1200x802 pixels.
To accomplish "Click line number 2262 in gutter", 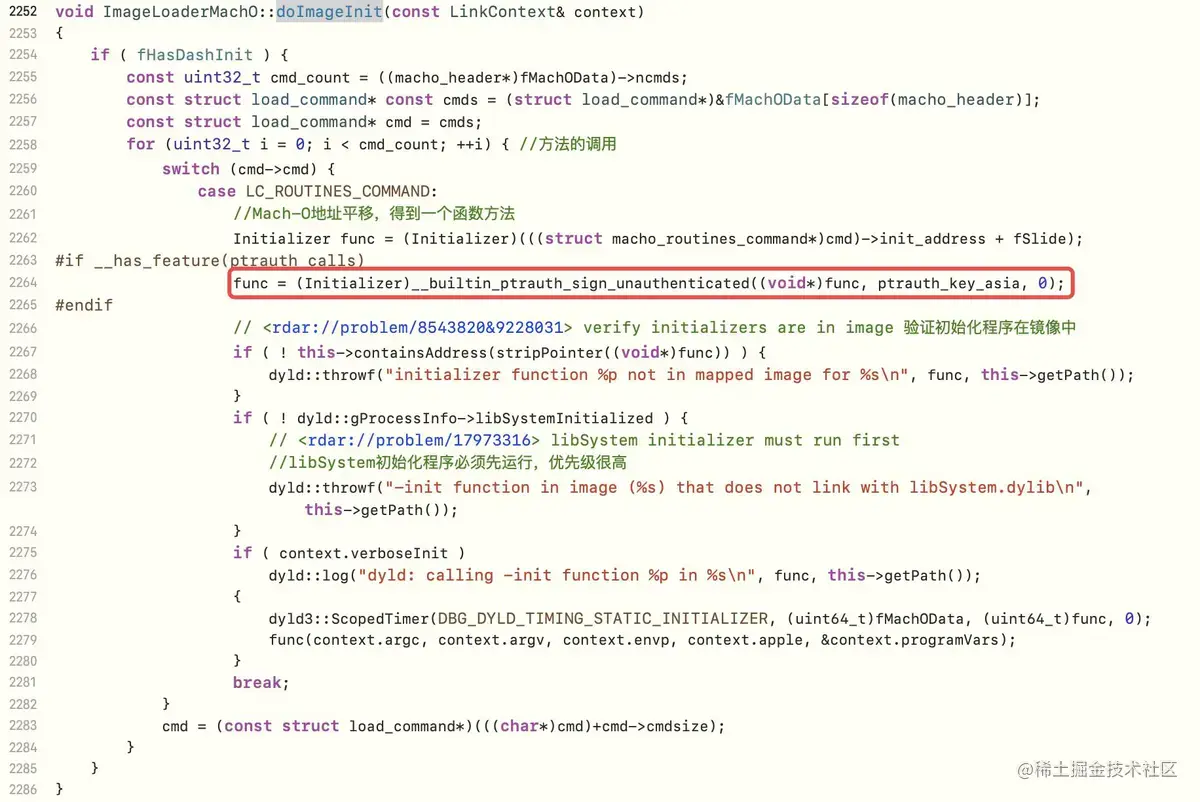I will click(x=22, y=238).
